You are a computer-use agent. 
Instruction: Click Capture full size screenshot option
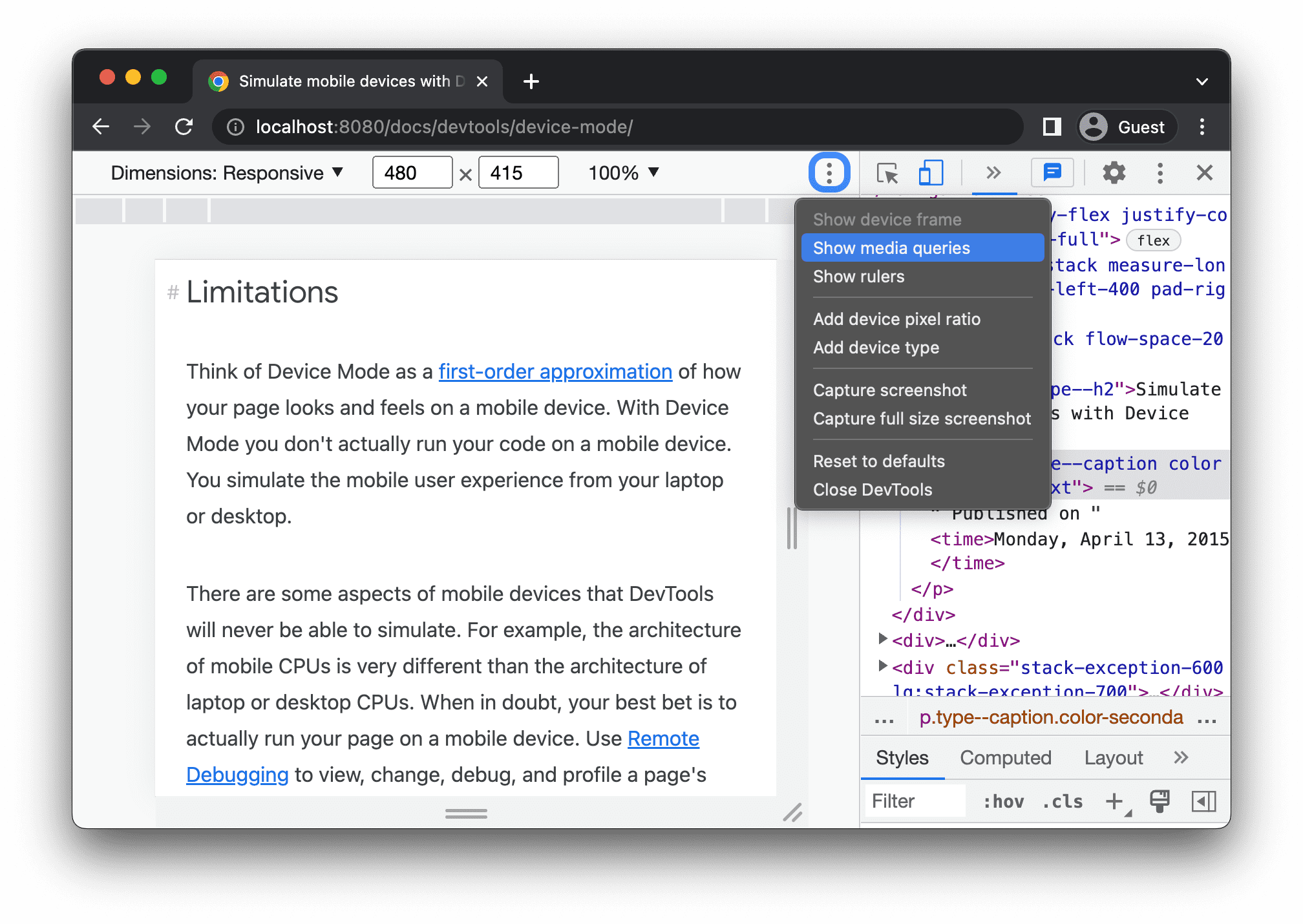tap(921, 419)
